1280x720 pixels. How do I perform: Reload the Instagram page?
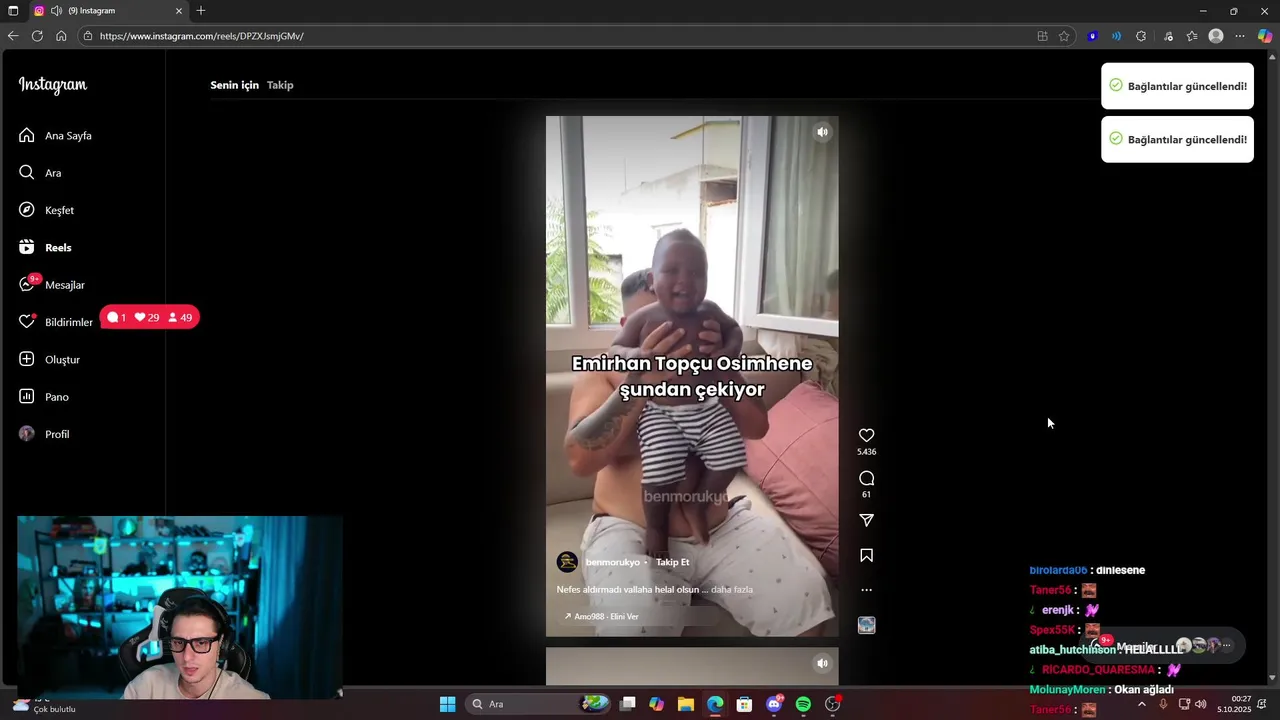pyautogui.click(x=37, y=36)
